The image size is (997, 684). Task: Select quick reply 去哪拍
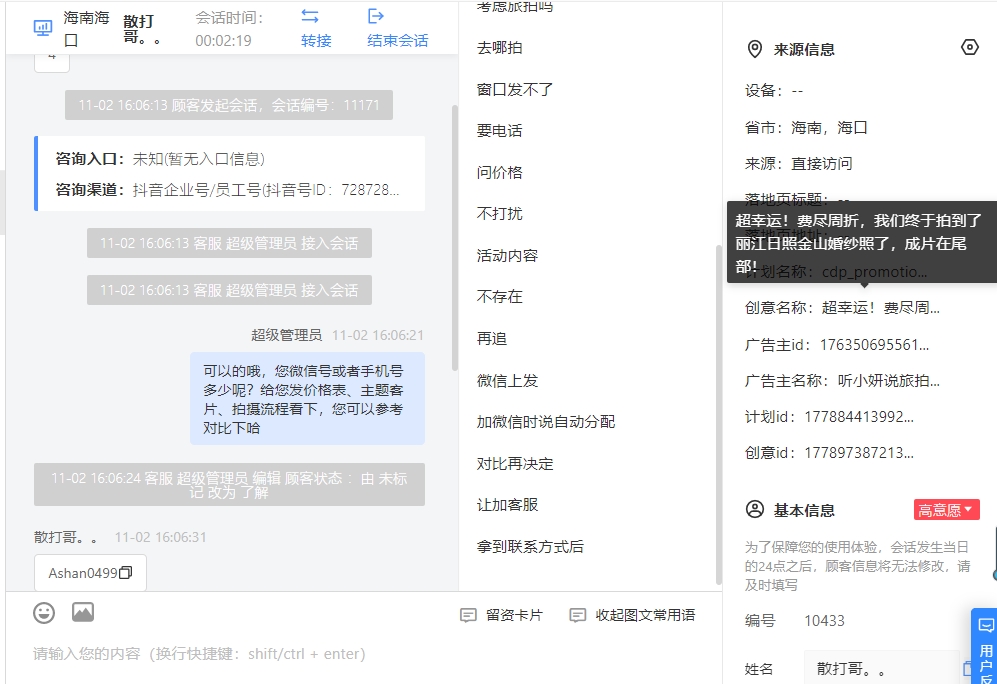500,48
